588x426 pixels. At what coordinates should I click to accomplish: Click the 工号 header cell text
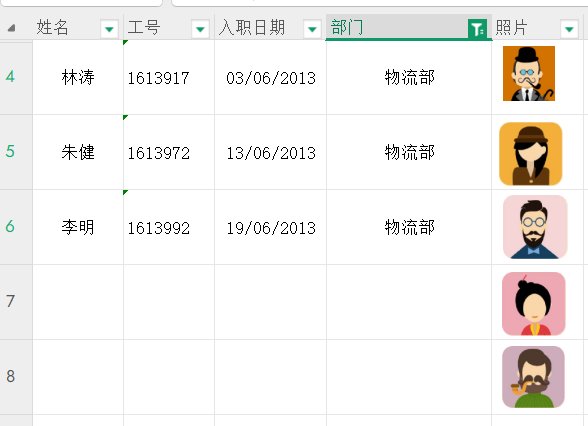144,28
